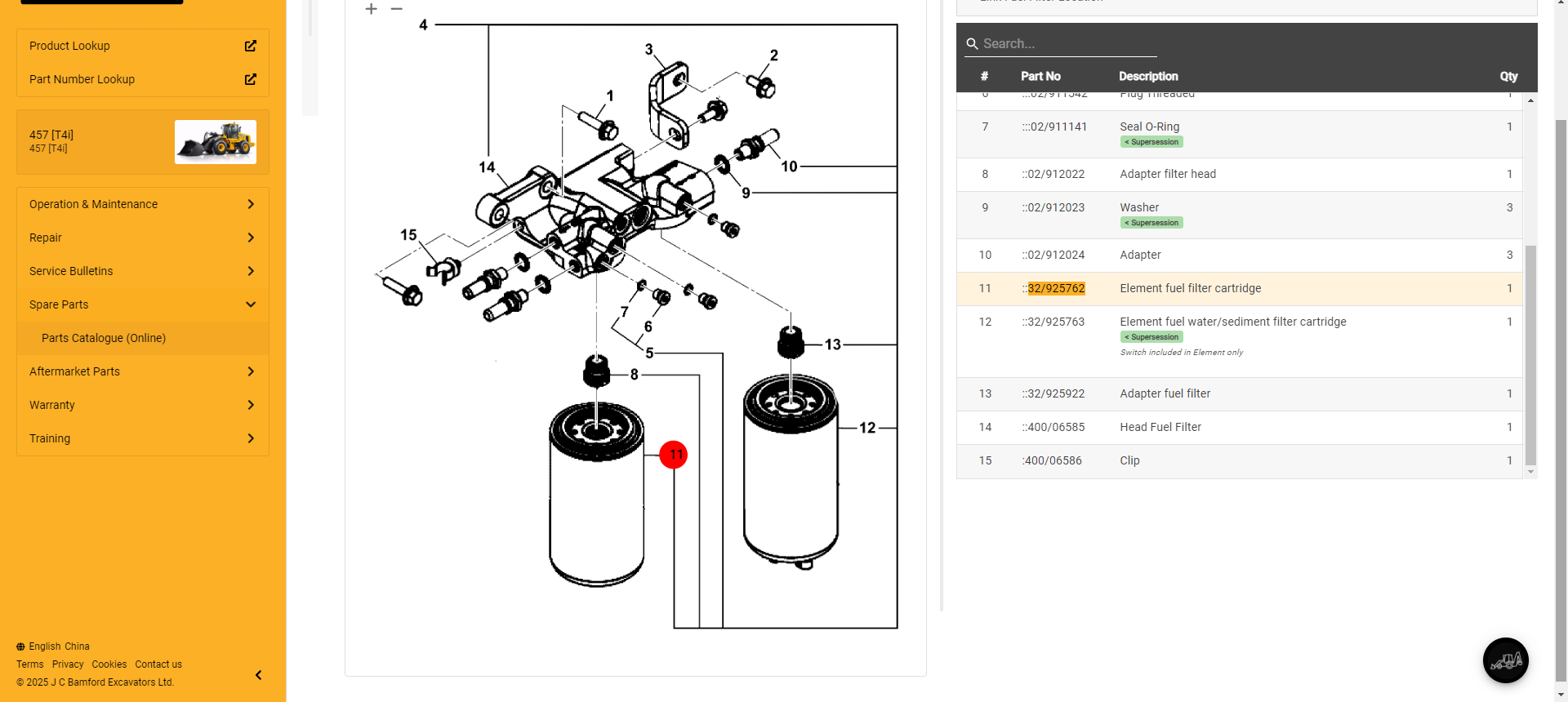The height and width of the screenshot is (702, 1568).
Task: Open the floating excavator chat button
Action: 1505,660
